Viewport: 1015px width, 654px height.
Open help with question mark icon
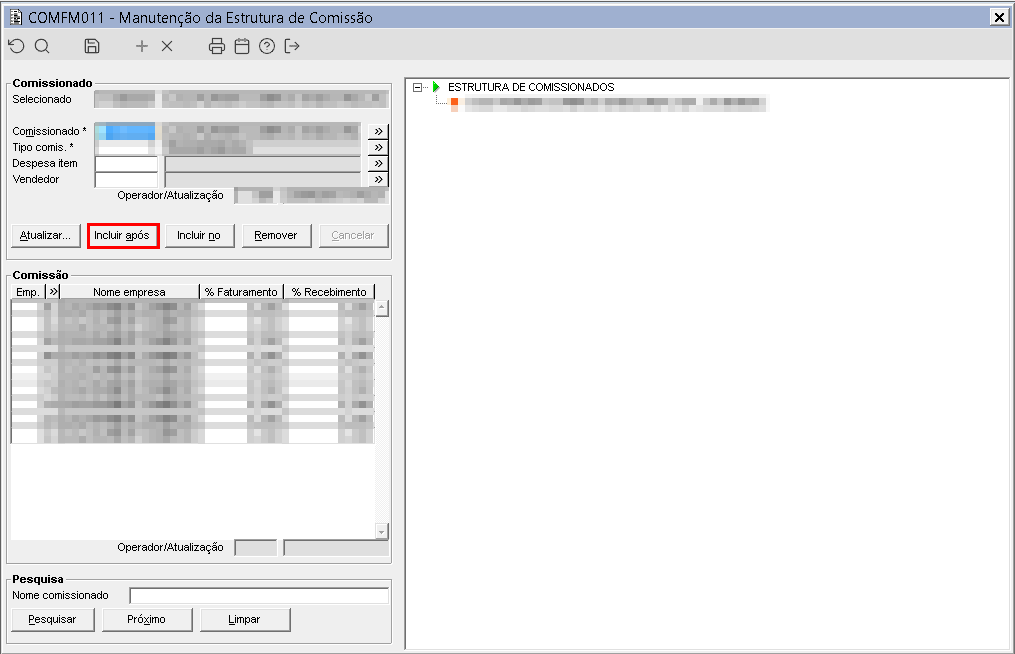pyautogui.click(x=267, y=46)
